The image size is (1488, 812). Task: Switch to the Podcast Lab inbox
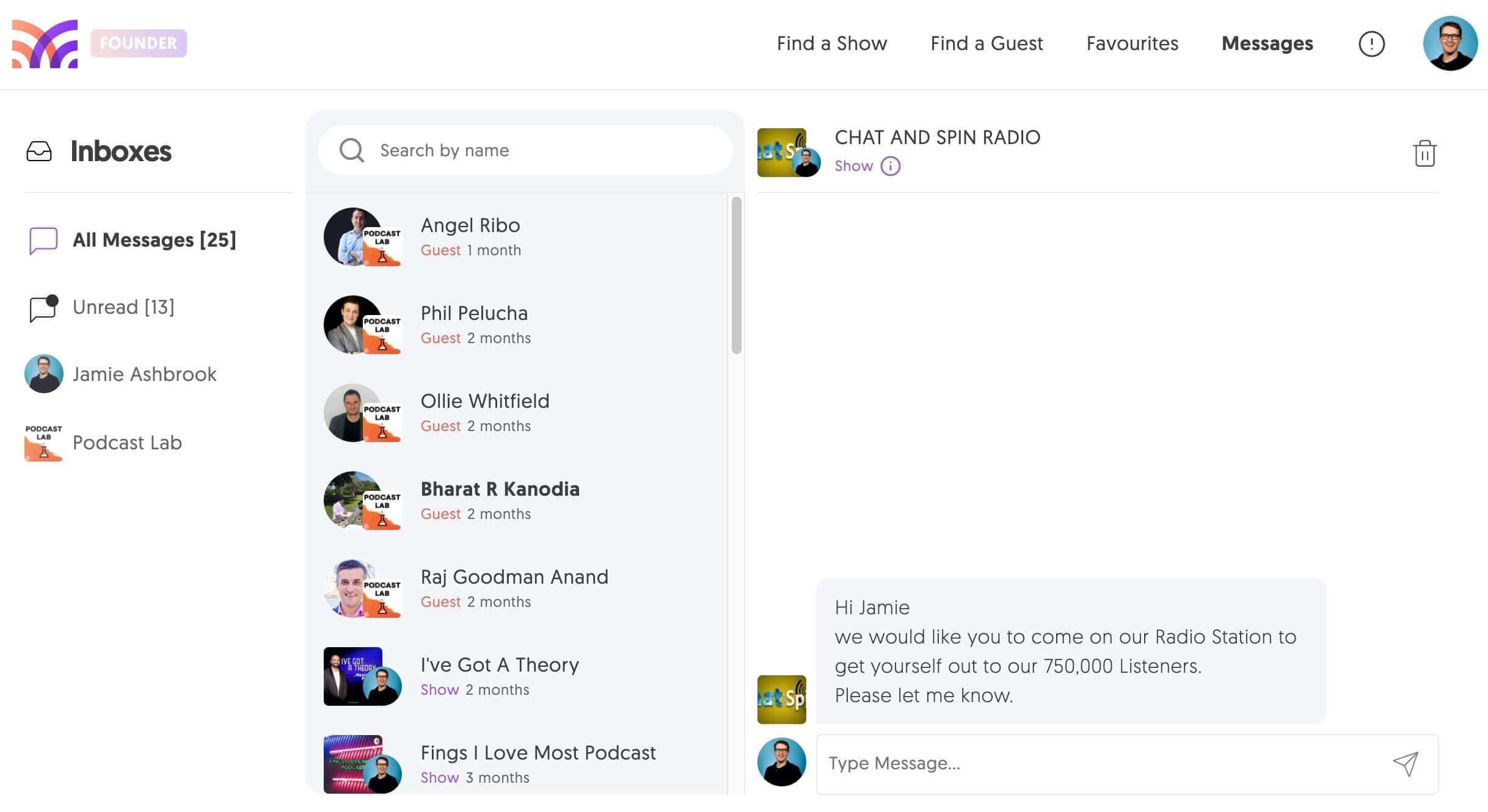[126, 443]
